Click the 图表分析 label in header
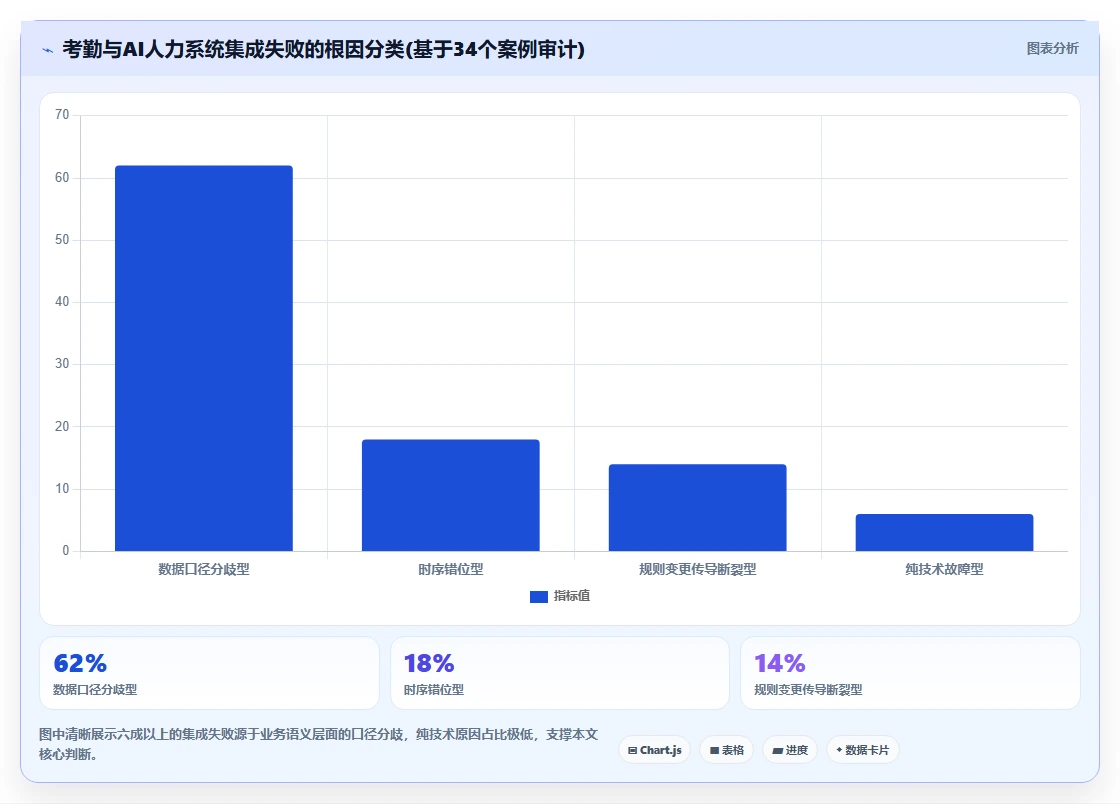The image size is (1120, 804). pos(1052,49)
